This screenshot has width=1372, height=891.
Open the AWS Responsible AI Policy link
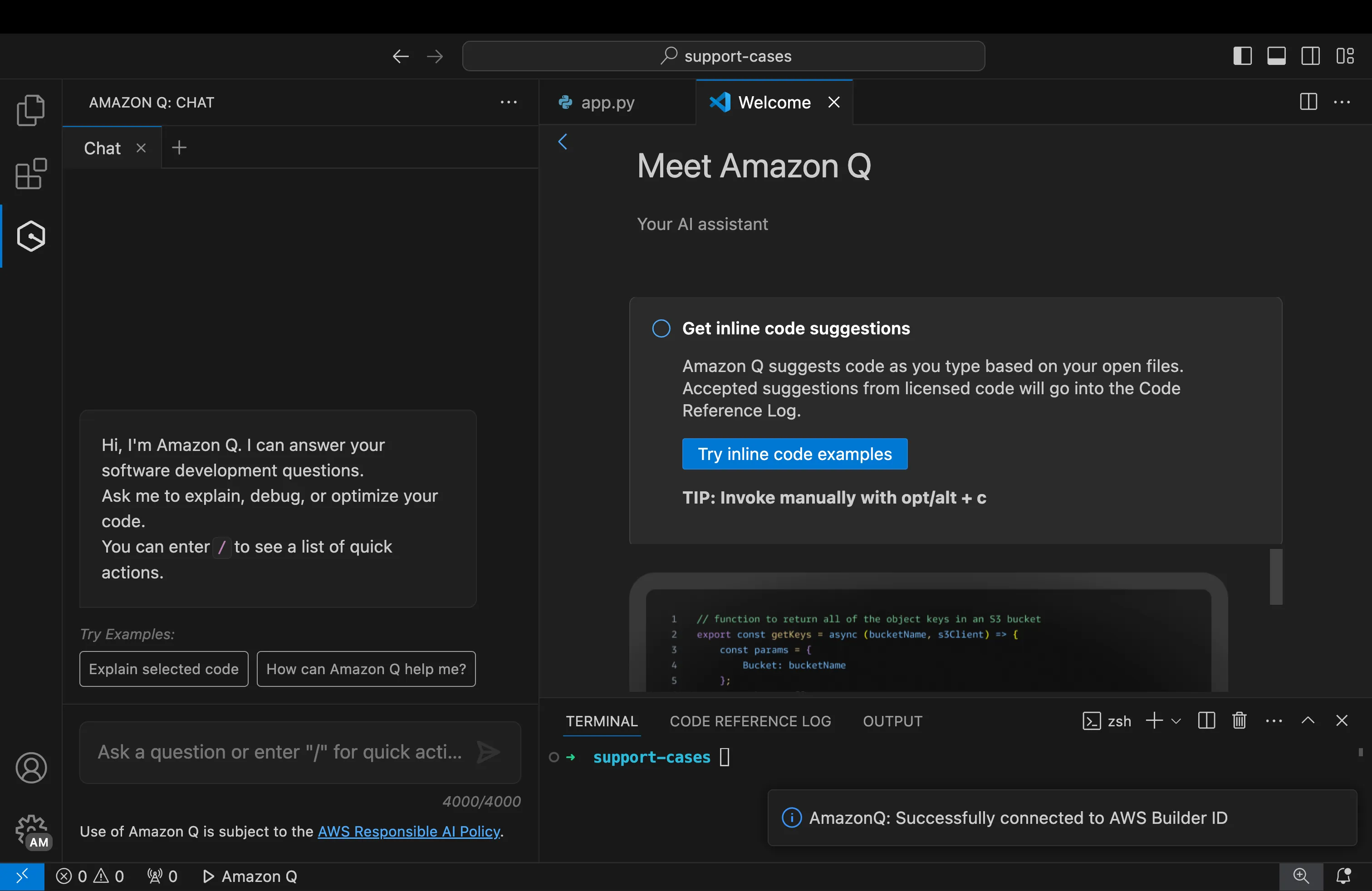(x=409, y=831)
